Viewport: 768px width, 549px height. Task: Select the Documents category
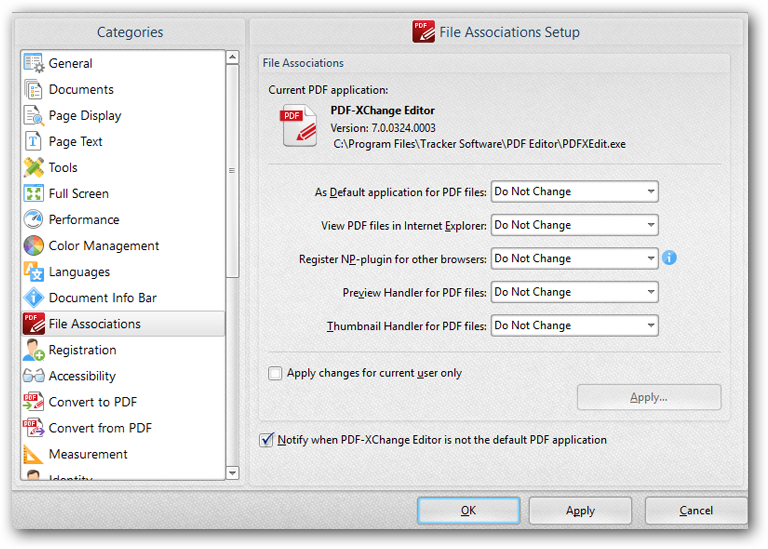click(x=123, y=90)
